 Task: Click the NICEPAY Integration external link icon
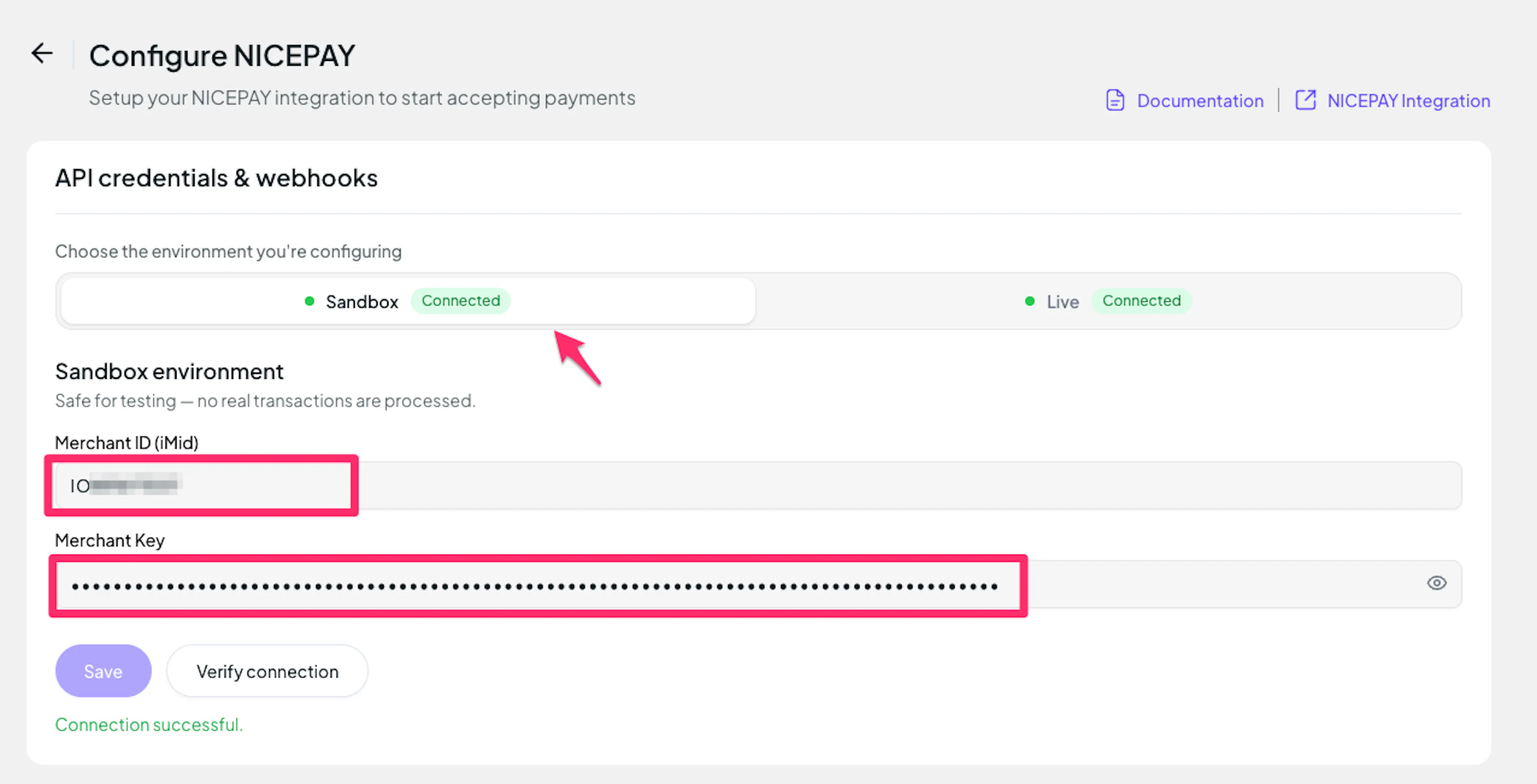coord(1306,100)
